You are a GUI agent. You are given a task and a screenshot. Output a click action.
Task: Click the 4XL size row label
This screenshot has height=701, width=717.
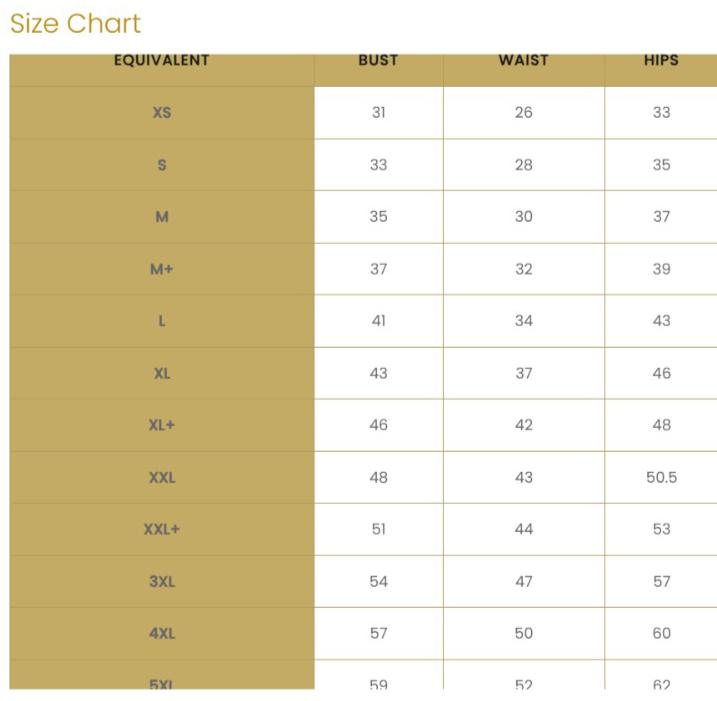pyautogui.click(x=162, y=633)
